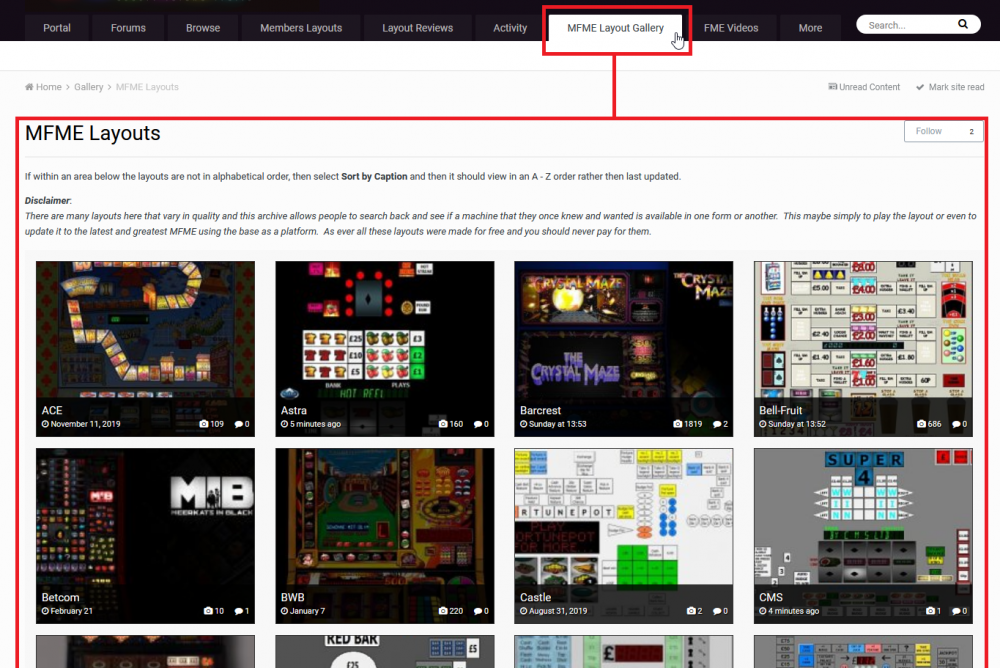Click the Bell-Fruit album title

(780, 410)
